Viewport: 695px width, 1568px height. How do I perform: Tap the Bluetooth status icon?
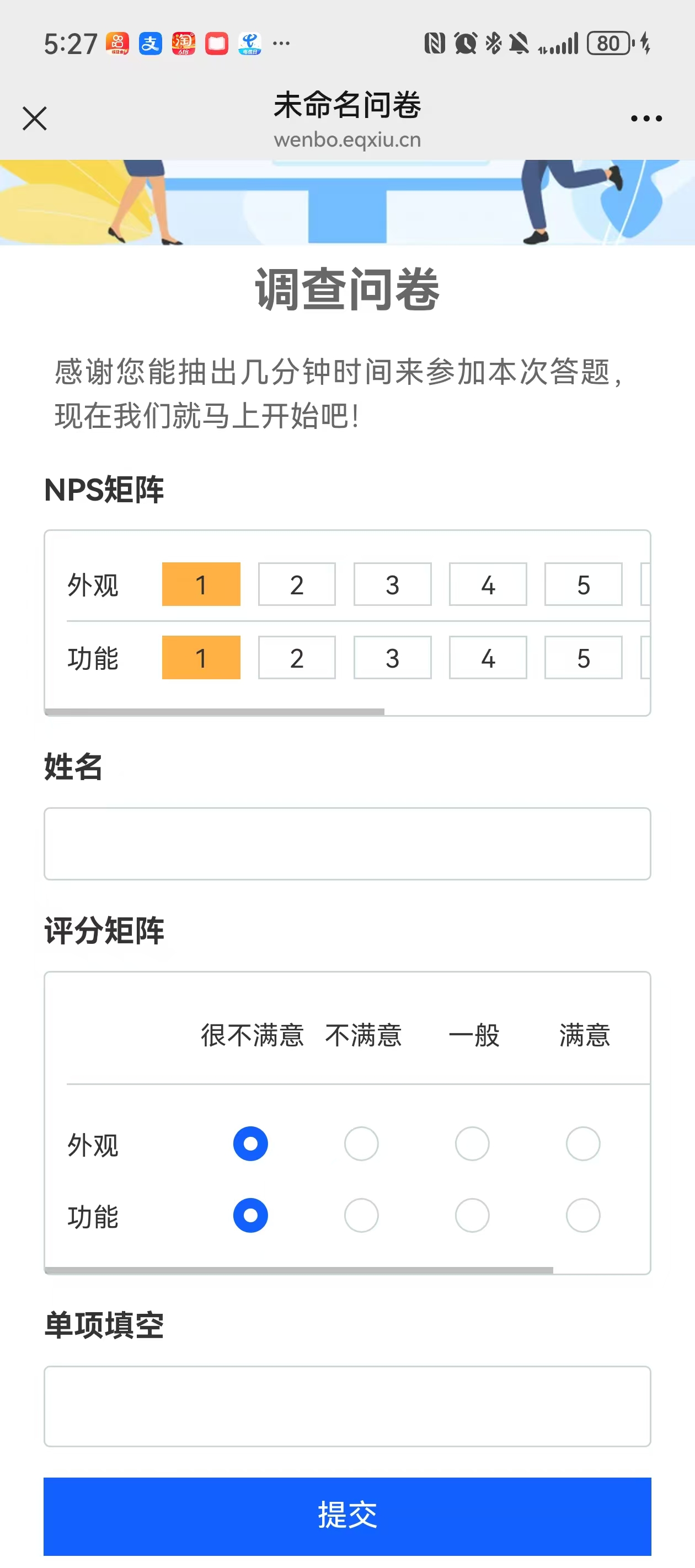coord(493,44)
